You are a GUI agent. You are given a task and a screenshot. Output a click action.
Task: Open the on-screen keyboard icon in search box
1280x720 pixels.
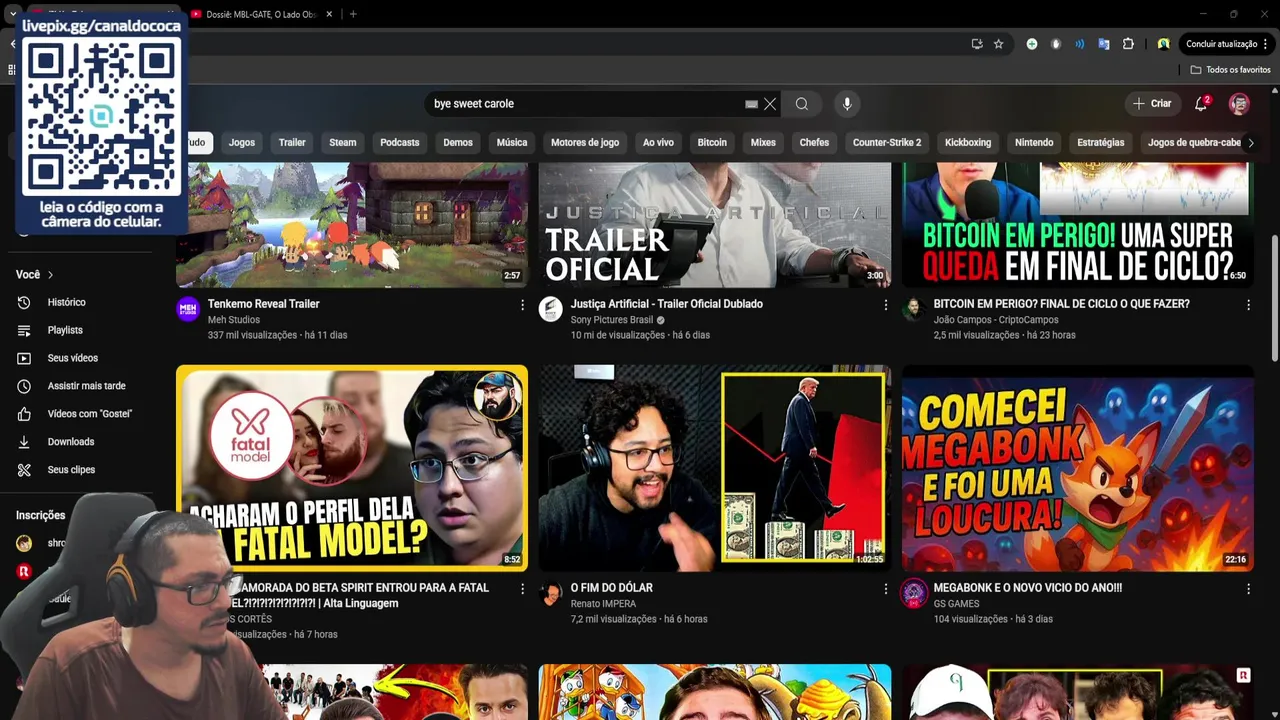751,104
